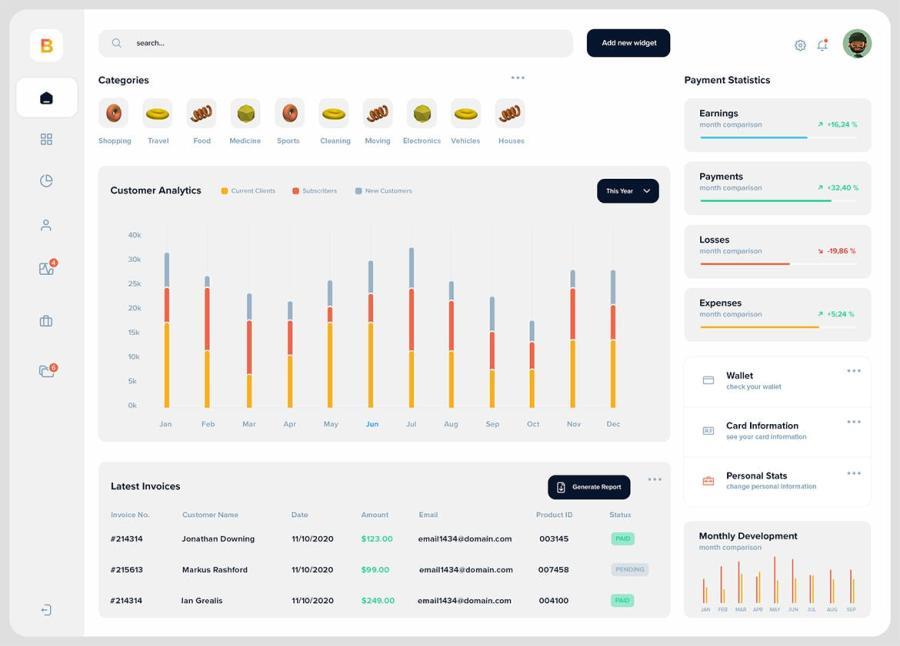Image resolution: width=900 pixels, height=646 pixels.
Task: Click the Card Information icon
Action: [708, 431]
